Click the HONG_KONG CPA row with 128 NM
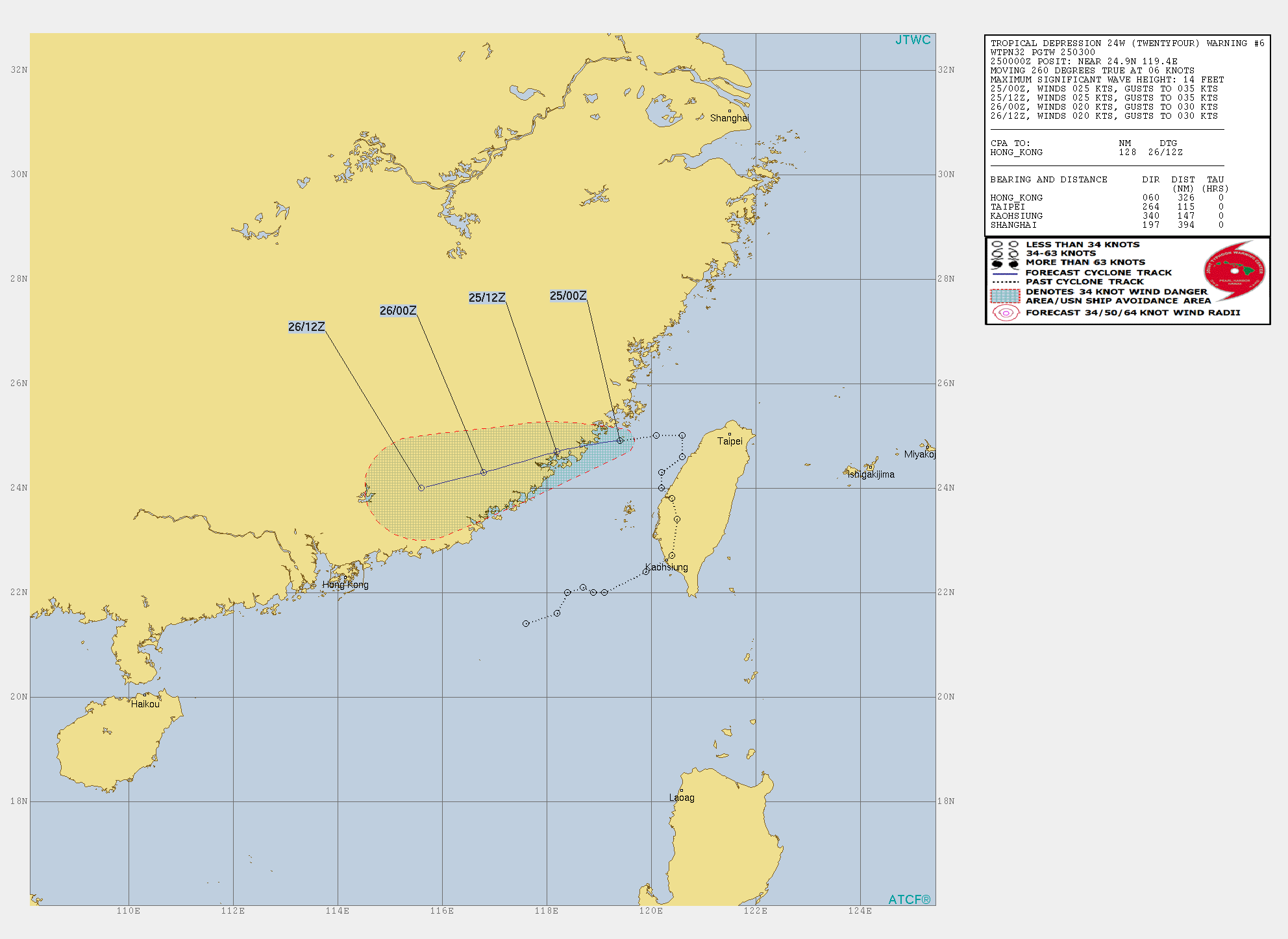This screenshot has width=1288, height=939. [x=1086, y=152]
